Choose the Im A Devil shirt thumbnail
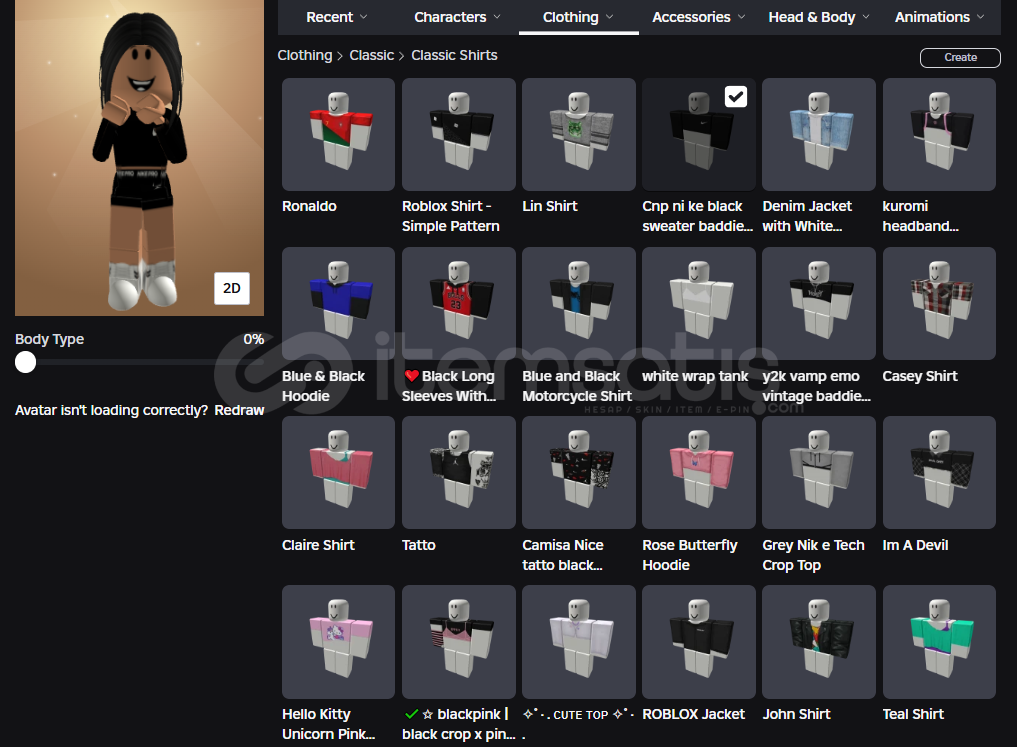 tap(939, 473)
